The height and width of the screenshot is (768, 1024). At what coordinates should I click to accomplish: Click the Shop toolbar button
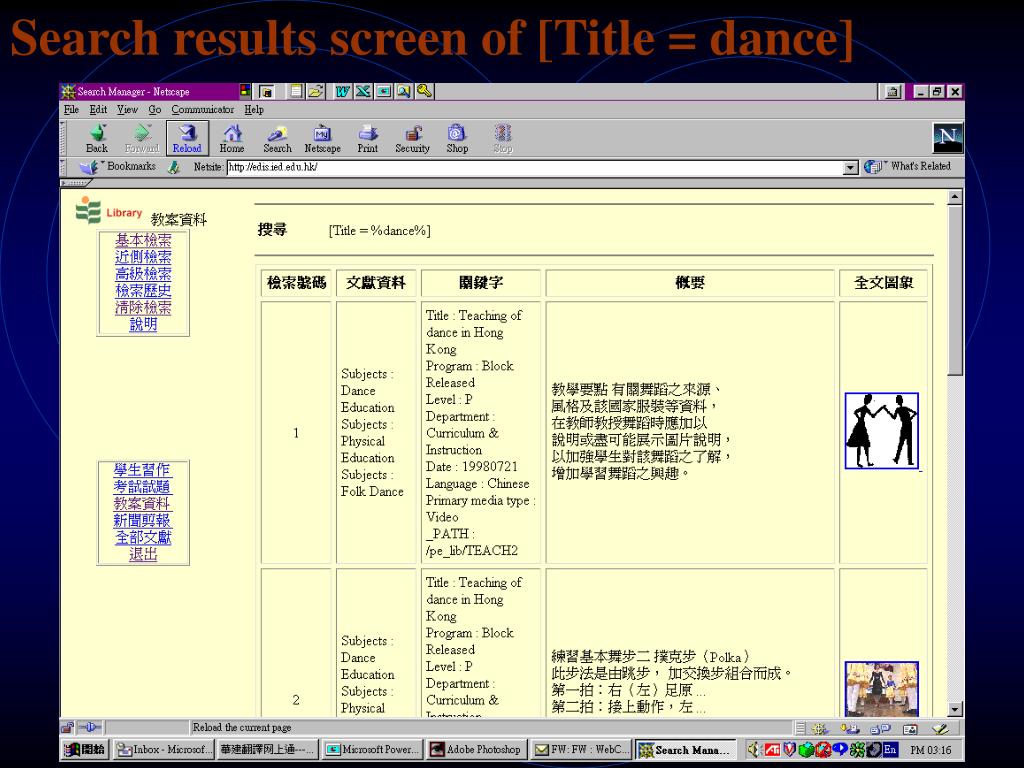pyautogui.click(x=457, y=138)
